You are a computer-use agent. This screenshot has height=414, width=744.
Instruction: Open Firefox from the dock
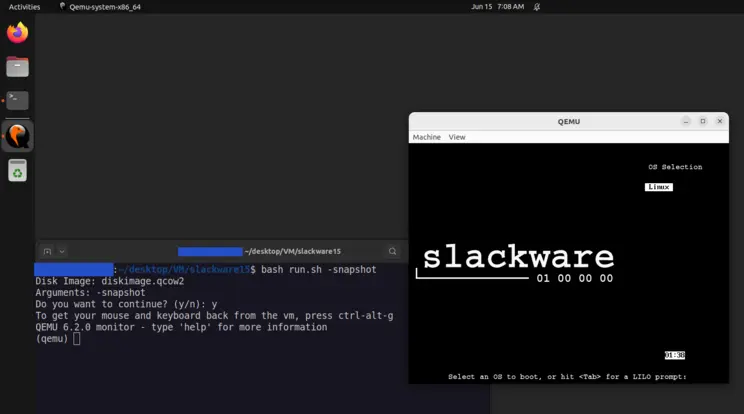(18, 32)
